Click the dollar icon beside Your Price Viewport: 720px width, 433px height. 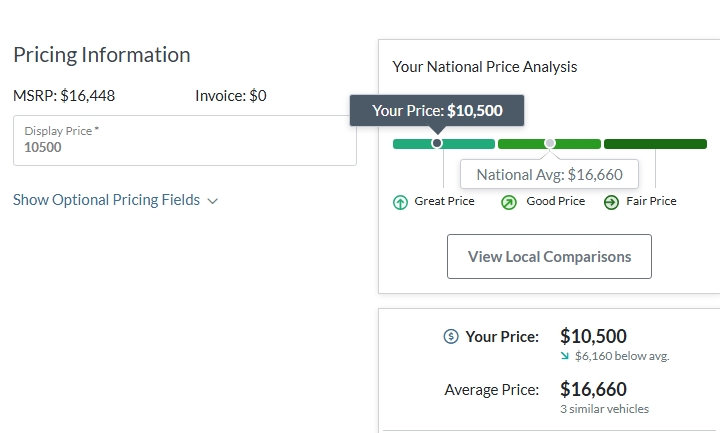(451, 337)
